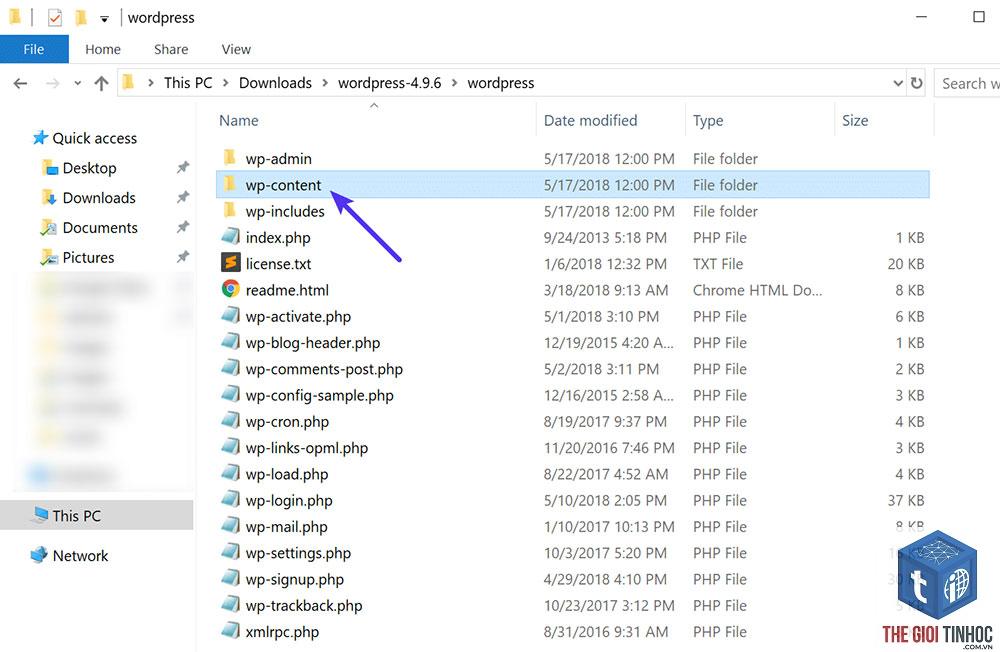The width and height of the screenshot is (1000, 652).
Task: Expand chevron after This PC breadcrumb
Action: click(226, 83)
